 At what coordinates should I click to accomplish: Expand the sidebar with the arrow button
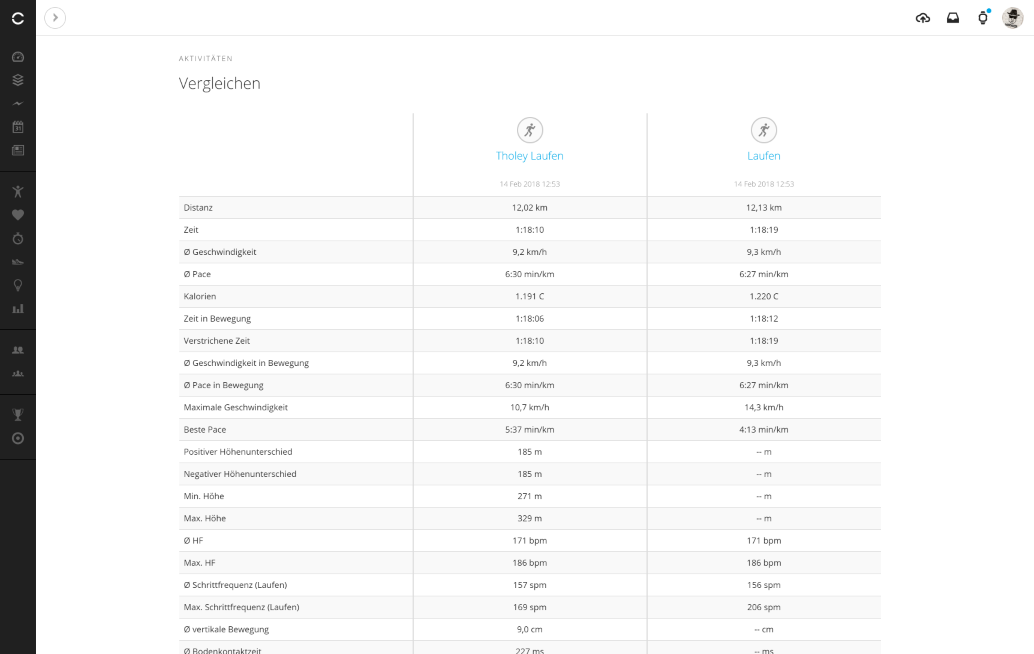coord(55,18)
